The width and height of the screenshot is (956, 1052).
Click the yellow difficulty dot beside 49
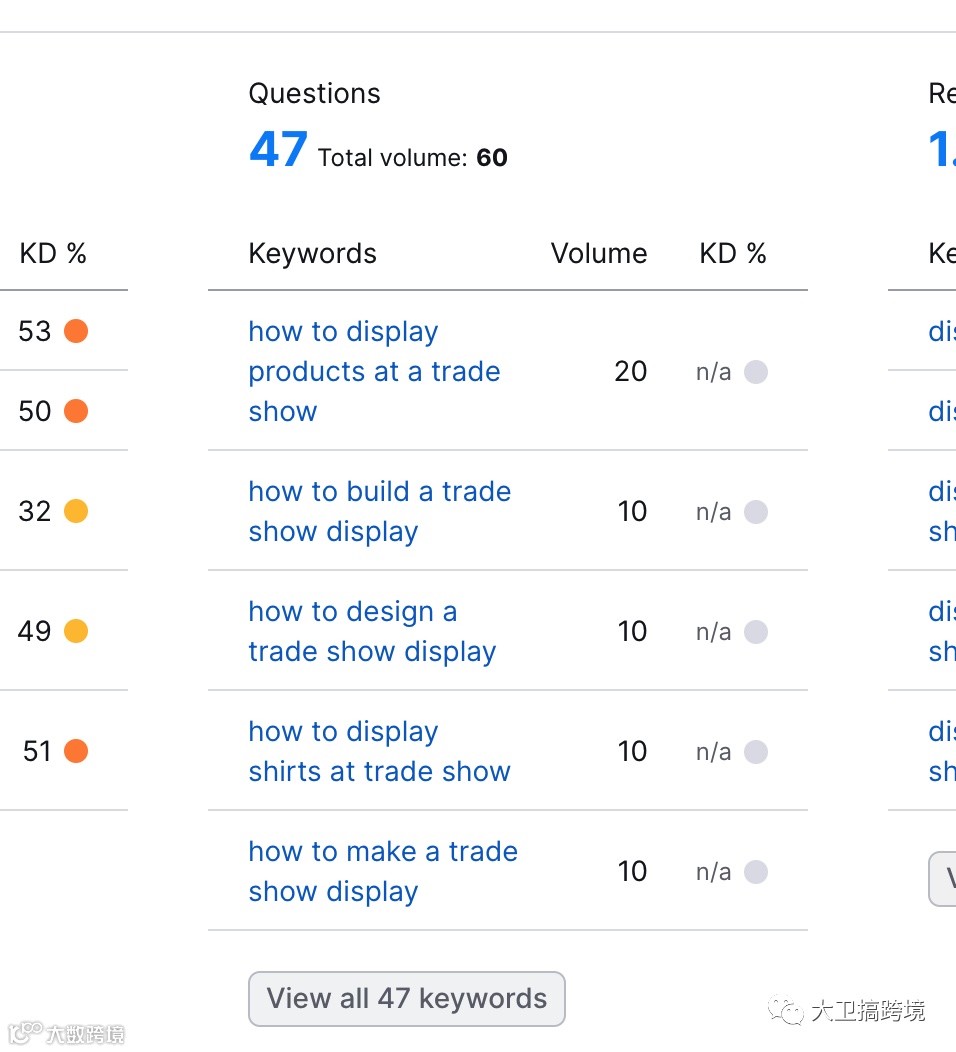click(76, 631)
